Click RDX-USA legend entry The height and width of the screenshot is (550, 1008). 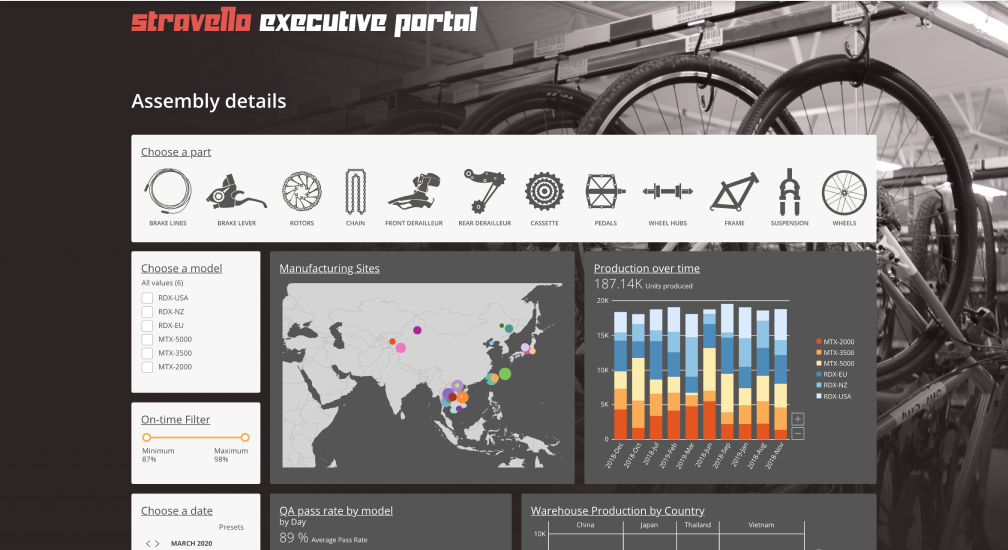pos(834,396)
